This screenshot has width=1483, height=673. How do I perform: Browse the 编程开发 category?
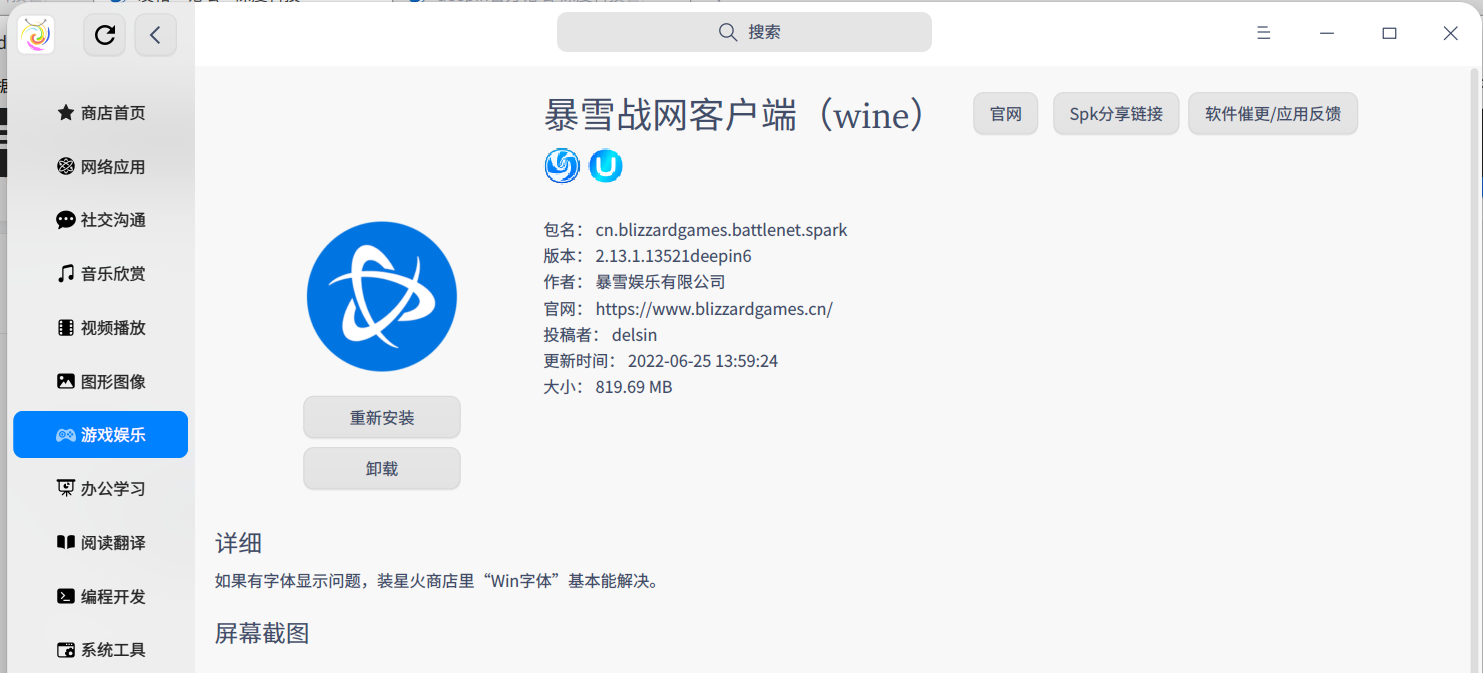point(100,596)
